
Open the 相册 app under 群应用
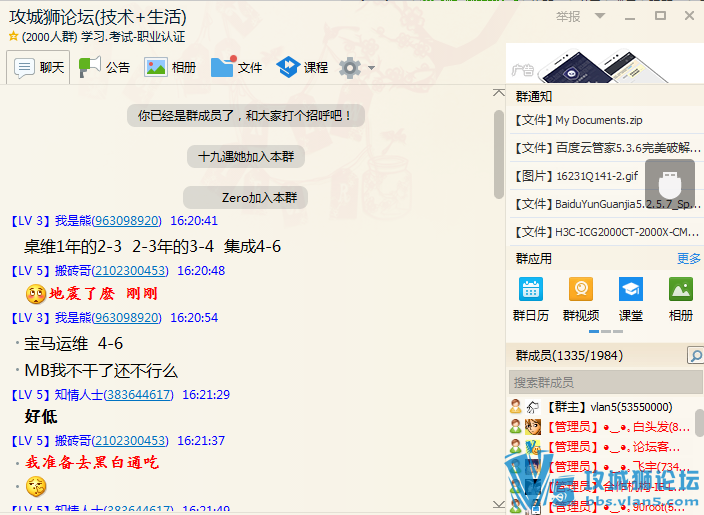(680, 299)
